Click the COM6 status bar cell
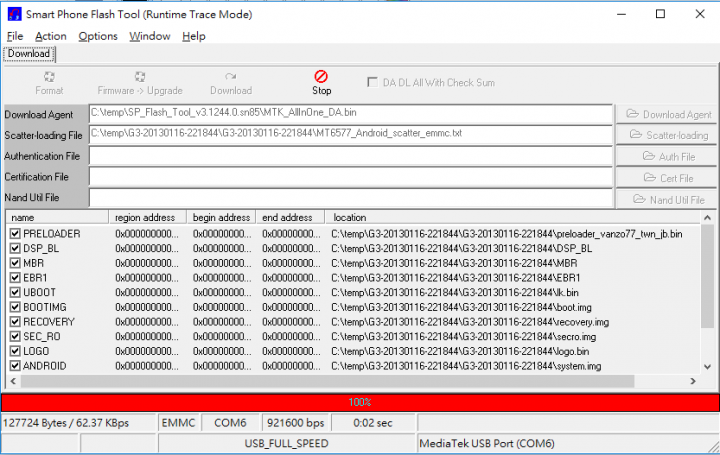The height and width of the screenshot is (455, 720). (x=231, y=423)
